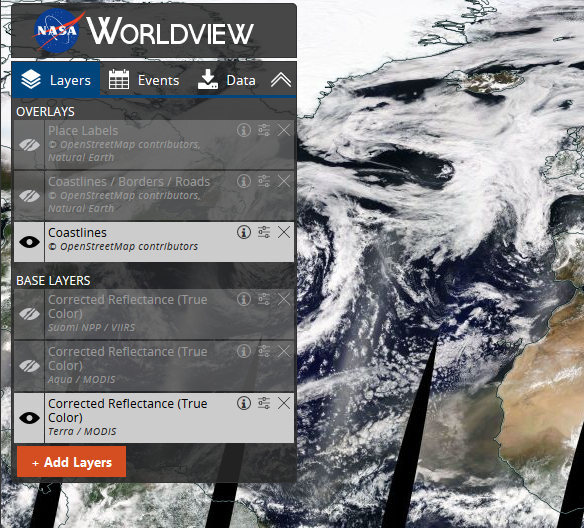Image resolution: width=584 pixels, height=528 pixels.
Task: Open info for Place Labels layer
Action: click(x=244, y=130)
